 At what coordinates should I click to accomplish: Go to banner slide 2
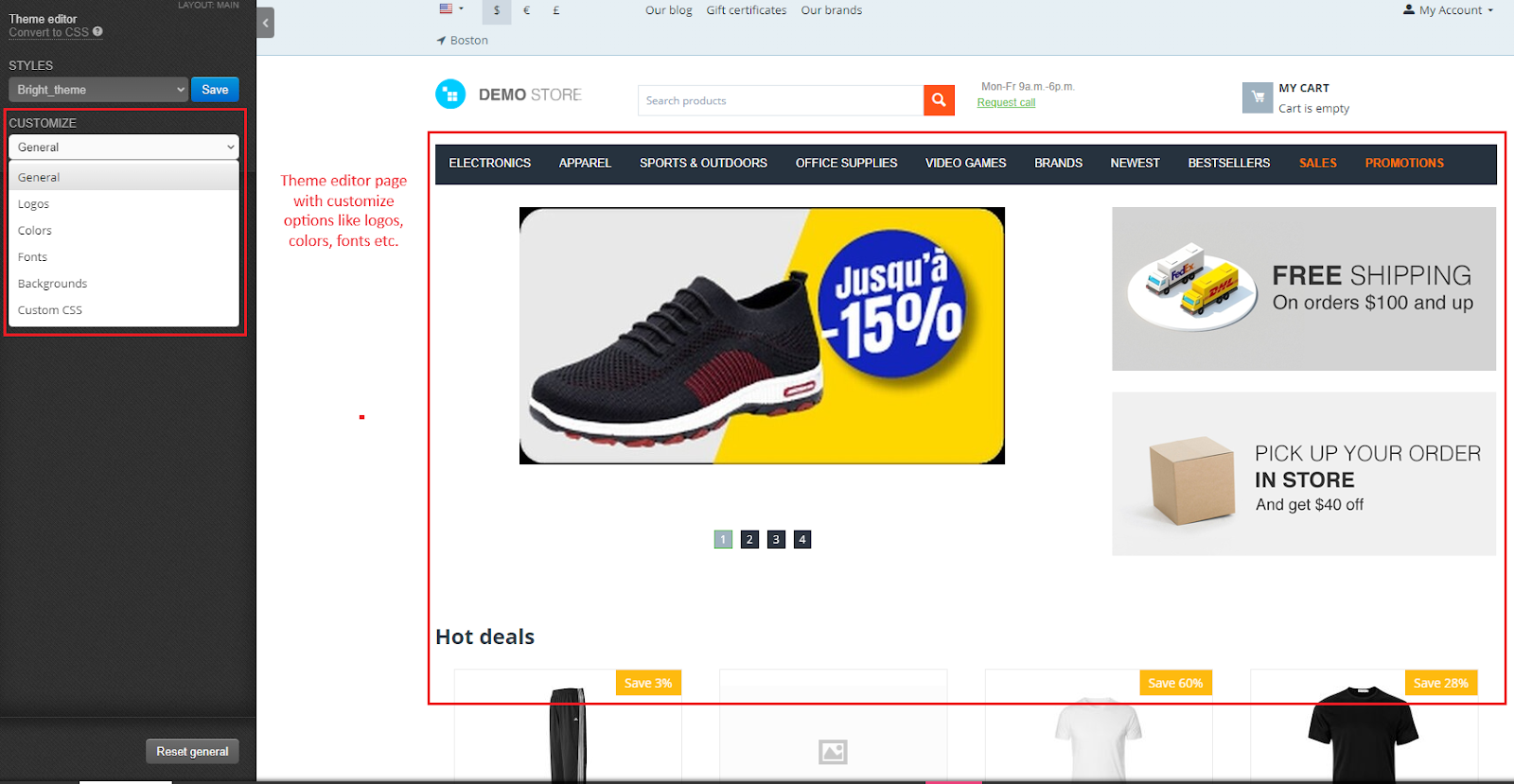(x=749, y=539)
